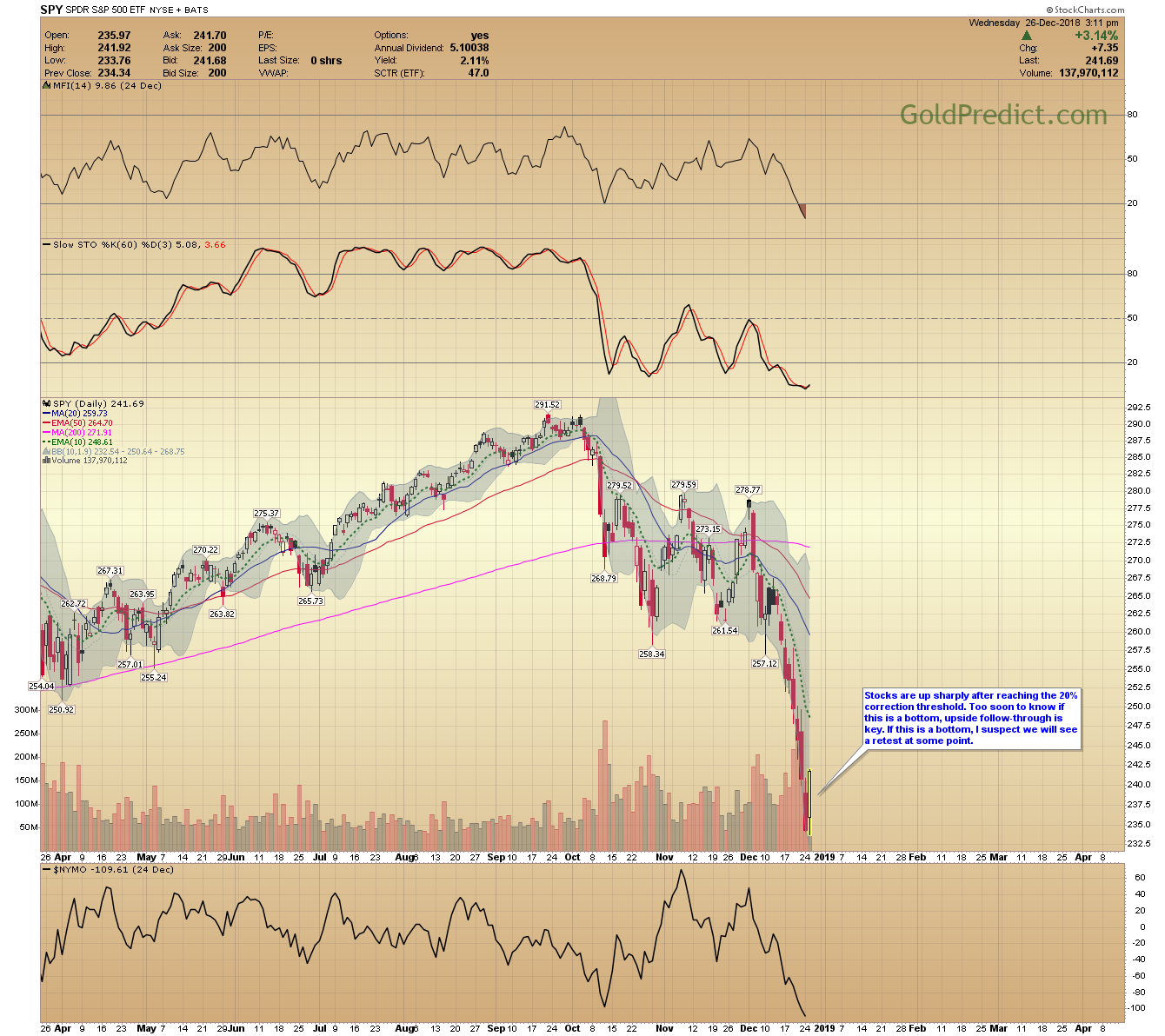Click the "NYSE + BATS" exchange label
This screenshot has width=1165, height=1036.
180,10
